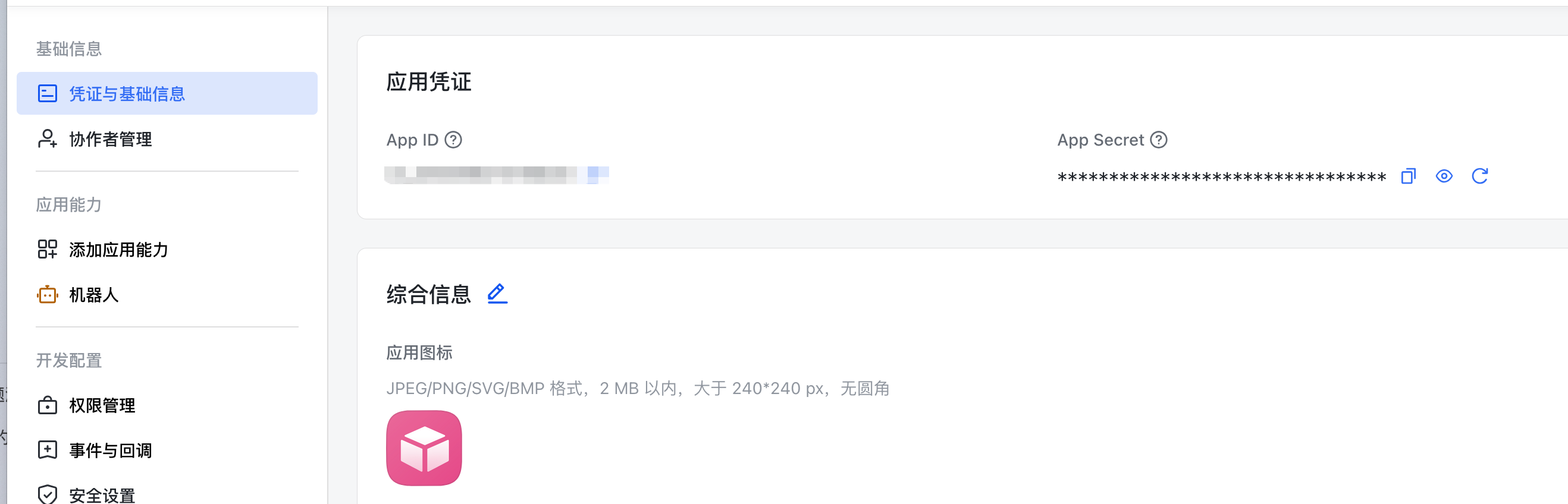Click the 协作者管理 person-add icon
The height and width of the screenshot is (504, 1568).
pyautogui.click(x=48, y=139)
